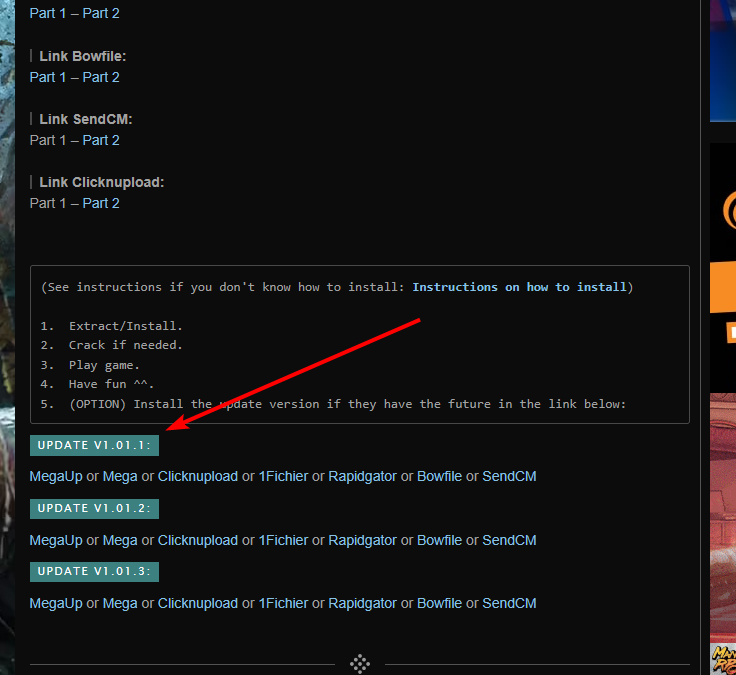Open Clicknupload link for Update V1.01.1
The height and width of the screenshot is (675, 736).
198,476
